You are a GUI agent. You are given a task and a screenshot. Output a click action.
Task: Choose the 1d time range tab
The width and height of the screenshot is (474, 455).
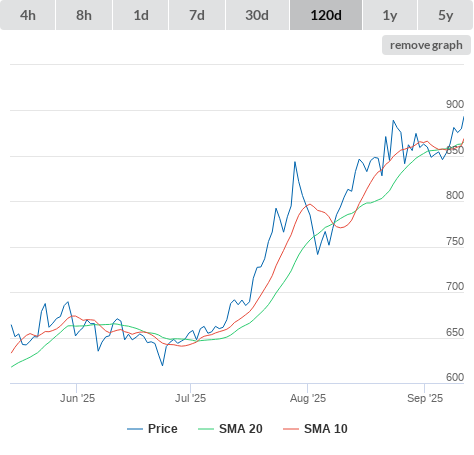click(141, 15)
